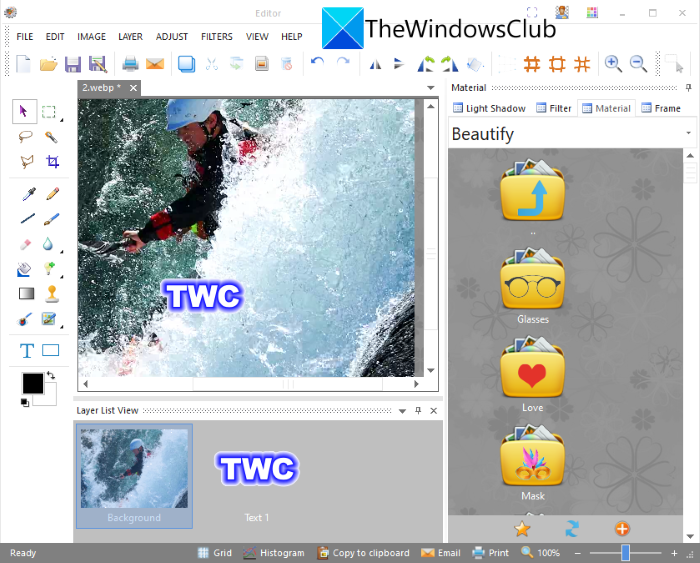Select the crop tool

tap(53, 161)
